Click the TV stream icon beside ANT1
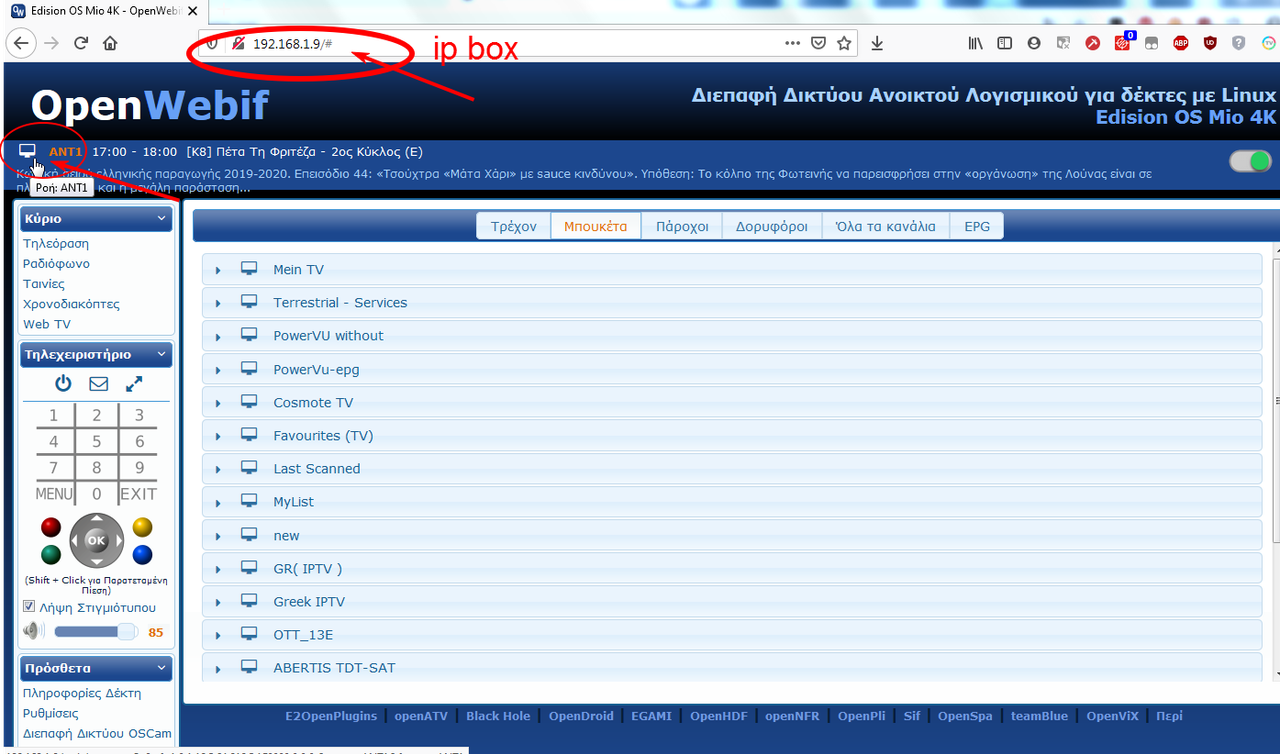Viewport: 1280px width, 754px height. coord(27,151)
